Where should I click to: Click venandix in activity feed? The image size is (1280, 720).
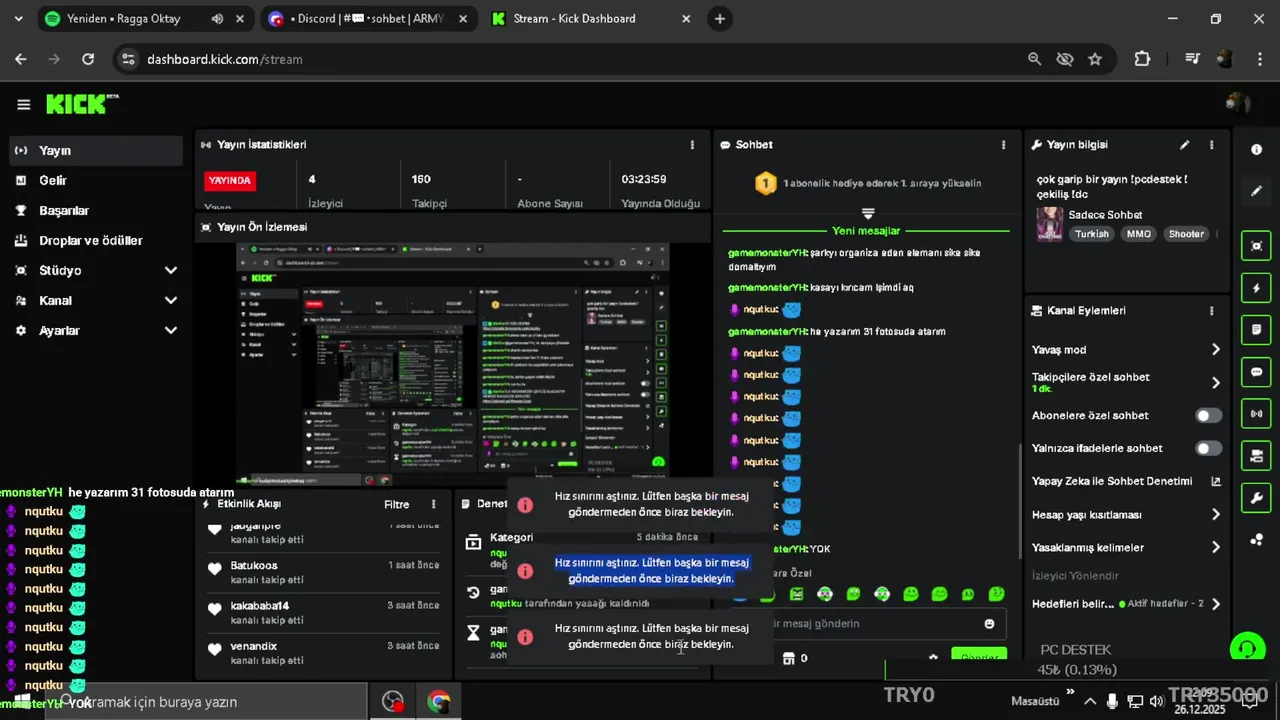(x=253, y=646)
